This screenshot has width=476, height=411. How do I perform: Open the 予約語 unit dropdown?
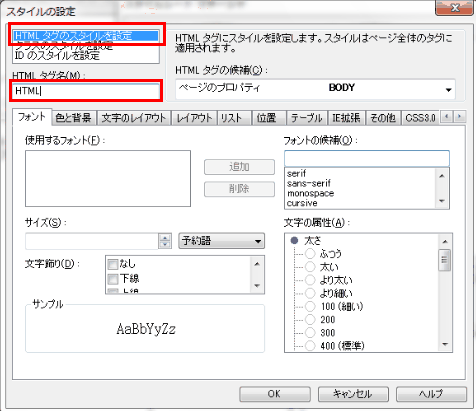tap(222, 241)
